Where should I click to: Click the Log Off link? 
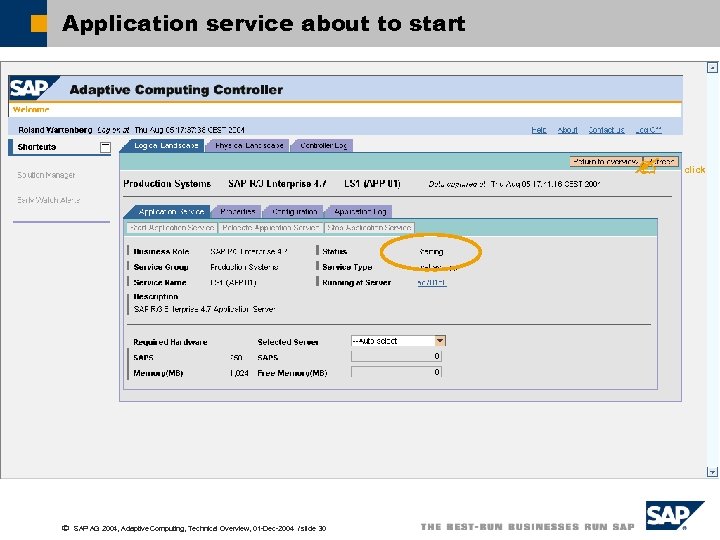(x=648, y=130)
